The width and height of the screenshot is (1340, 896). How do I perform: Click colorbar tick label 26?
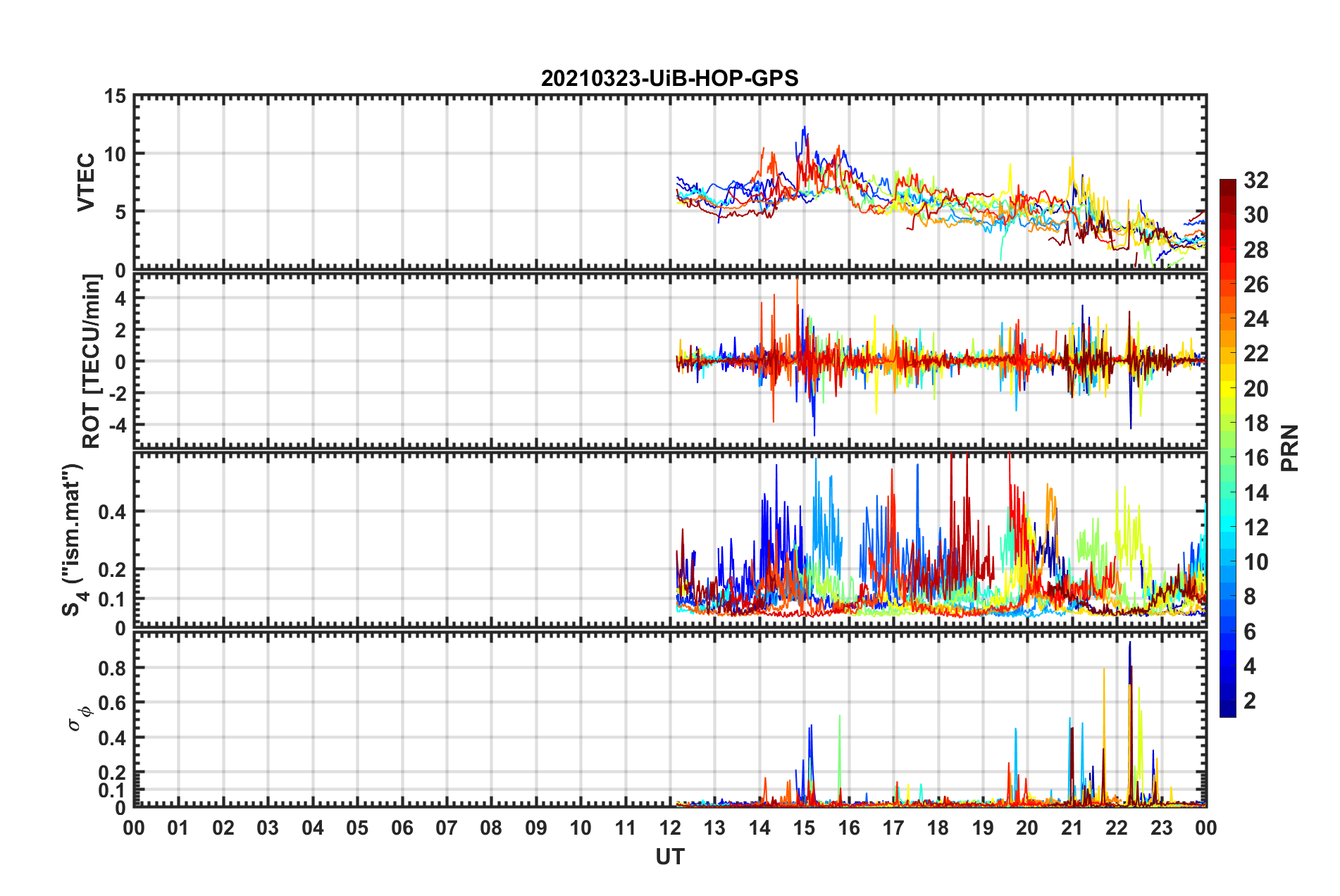(x=1255, y=285)
